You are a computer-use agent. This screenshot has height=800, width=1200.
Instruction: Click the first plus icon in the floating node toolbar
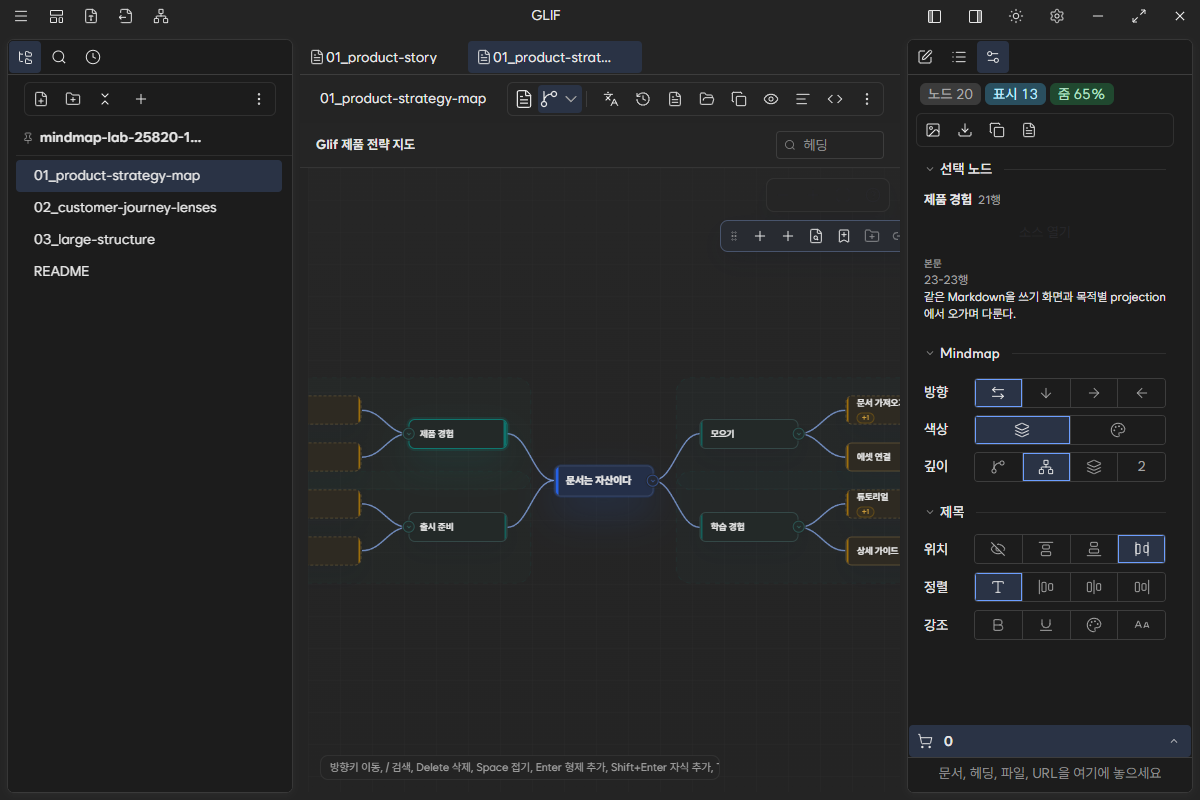[x=760, y=236]
